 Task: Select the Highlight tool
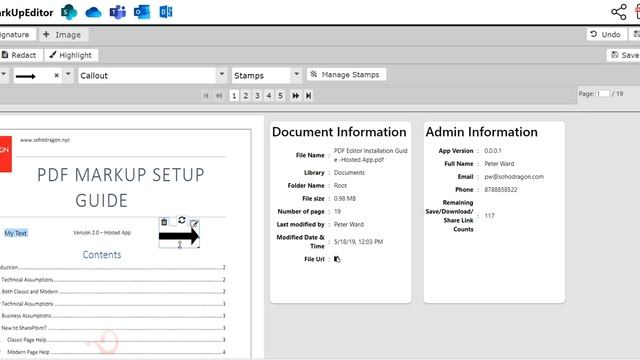pyautogui.click(x=71, y=55)
